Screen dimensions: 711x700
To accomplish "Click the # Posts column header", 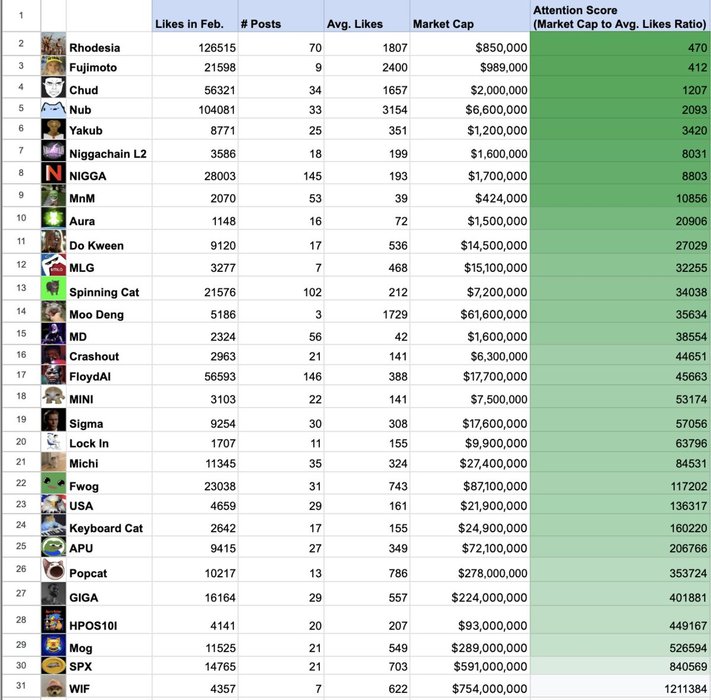I will 280,23.
